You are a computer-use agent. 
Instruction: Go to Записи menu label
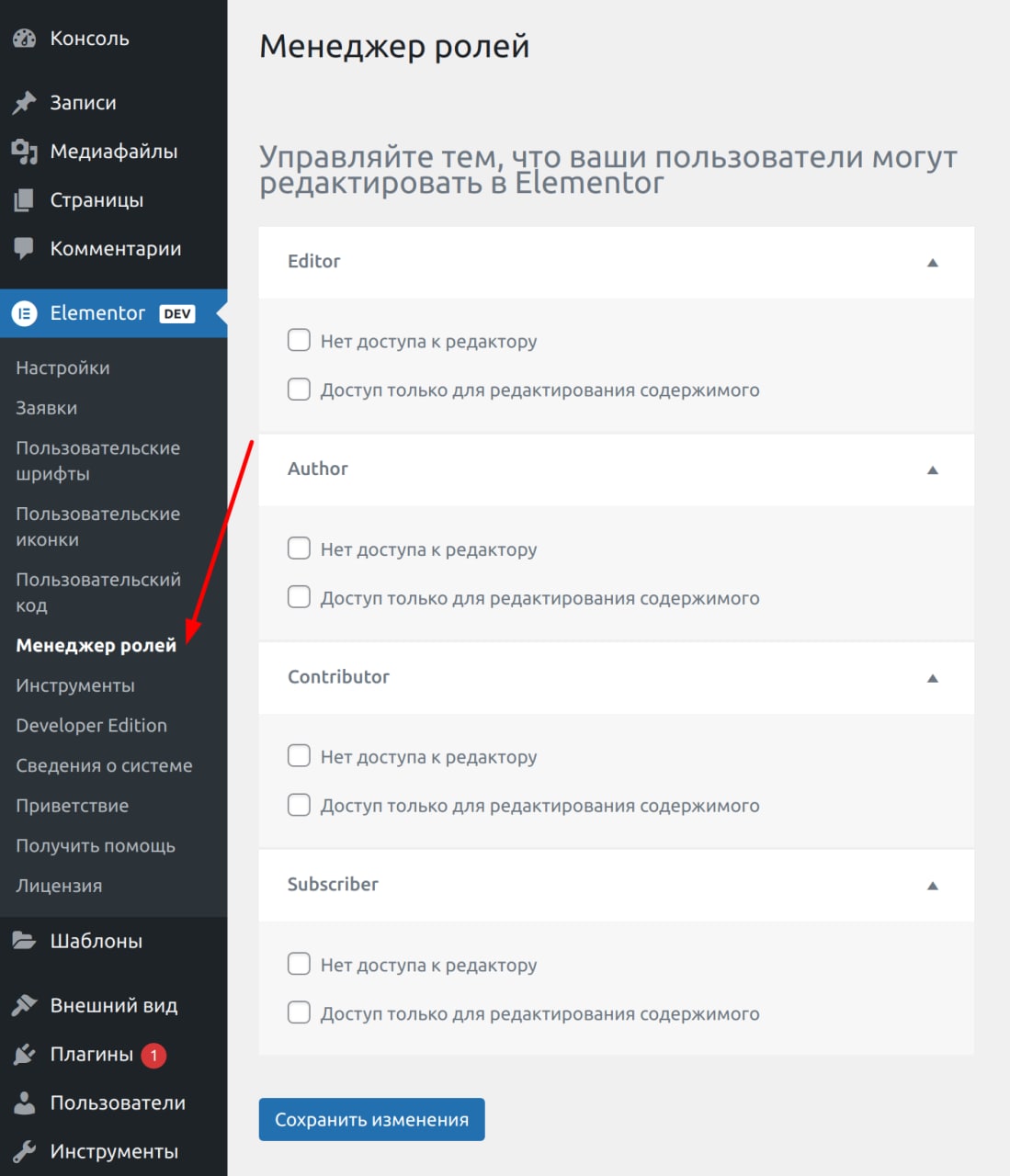[x=83, y=103]
